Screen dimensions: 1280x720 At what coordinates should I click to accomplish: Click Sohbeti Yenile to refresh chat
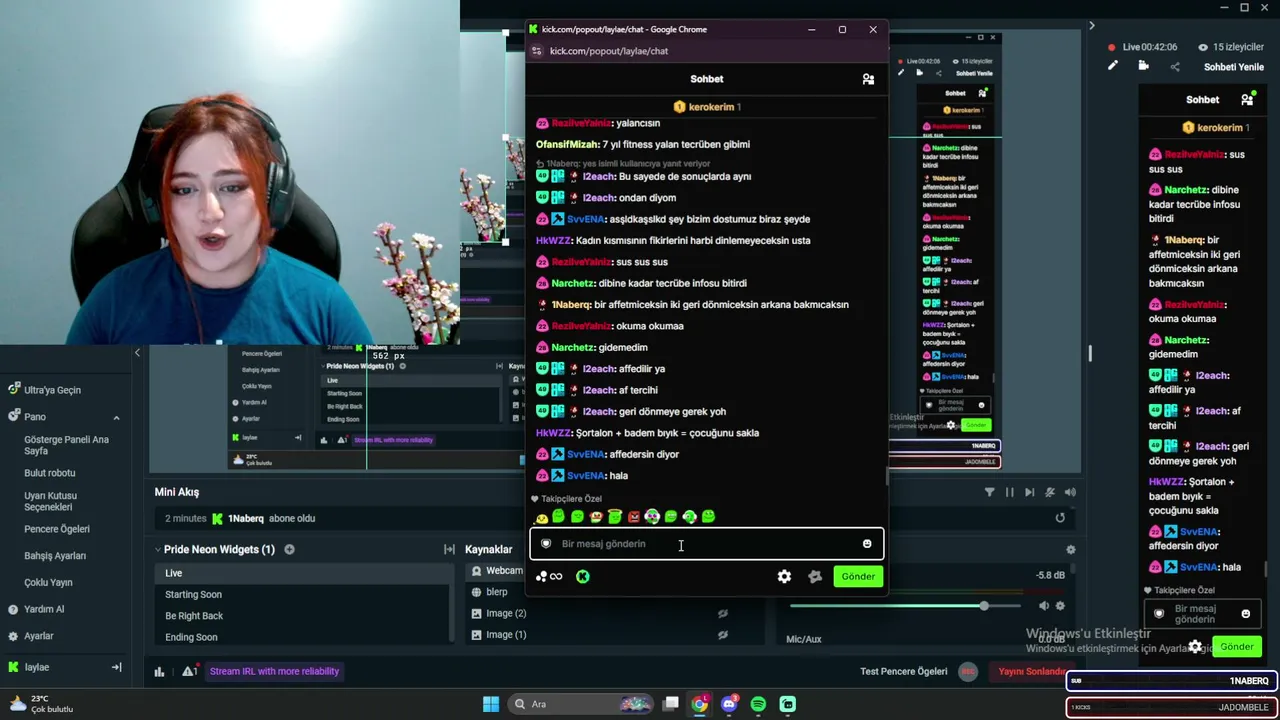[1234, 67]
